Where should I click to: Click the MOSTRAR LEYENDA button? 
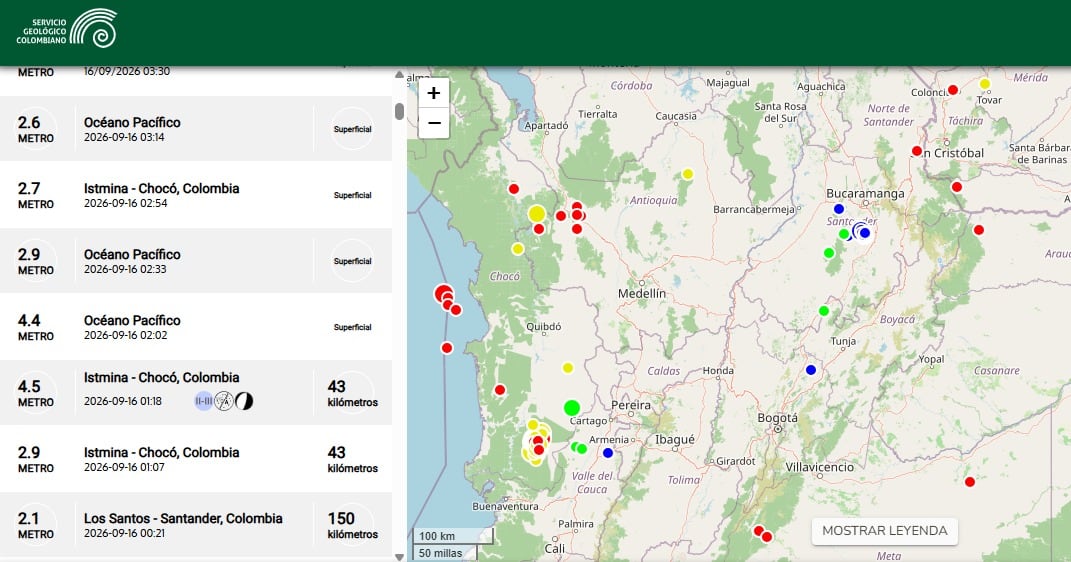(885, 531)
